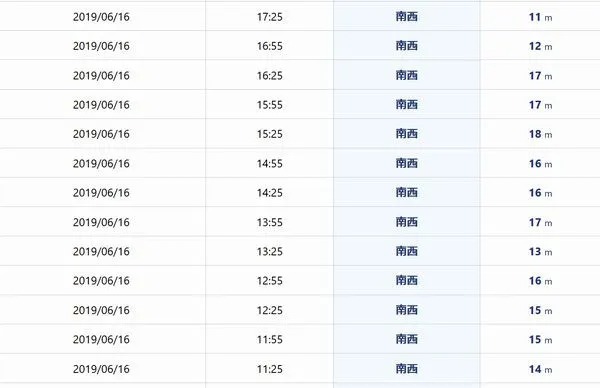
Task: Select the 南西 direction in the 14:55 row
Action: coord(406,163)
